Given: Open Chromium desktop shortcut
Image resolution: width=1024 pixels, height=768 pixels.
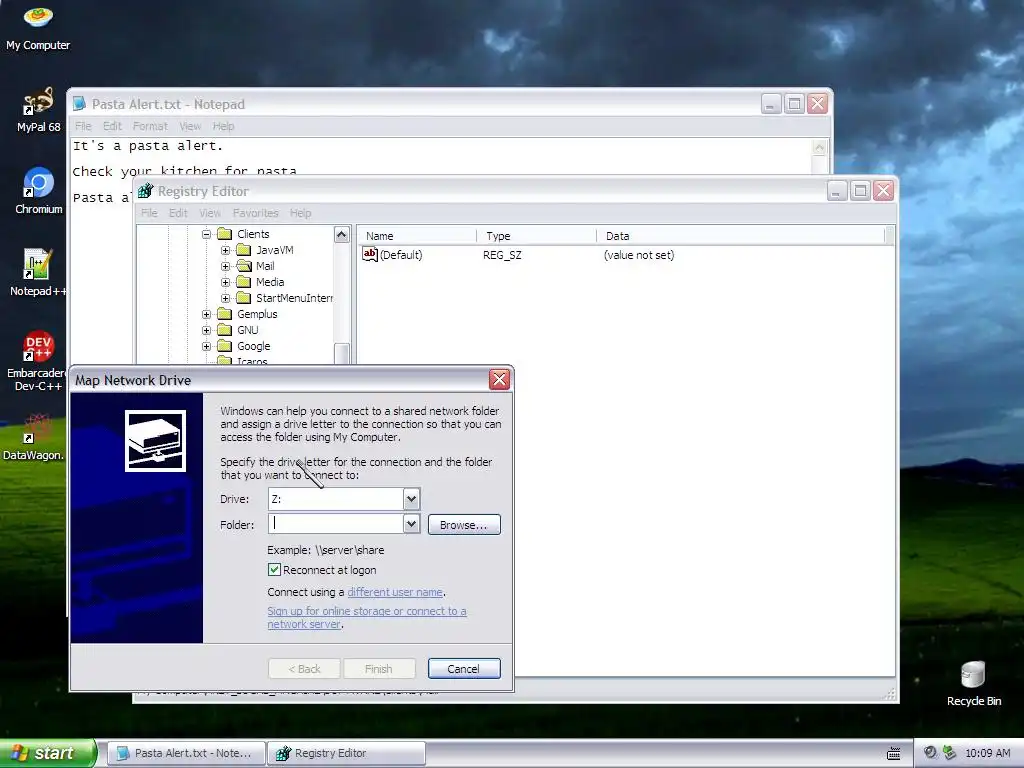Looking at the screenshot, I should [39, 191].
